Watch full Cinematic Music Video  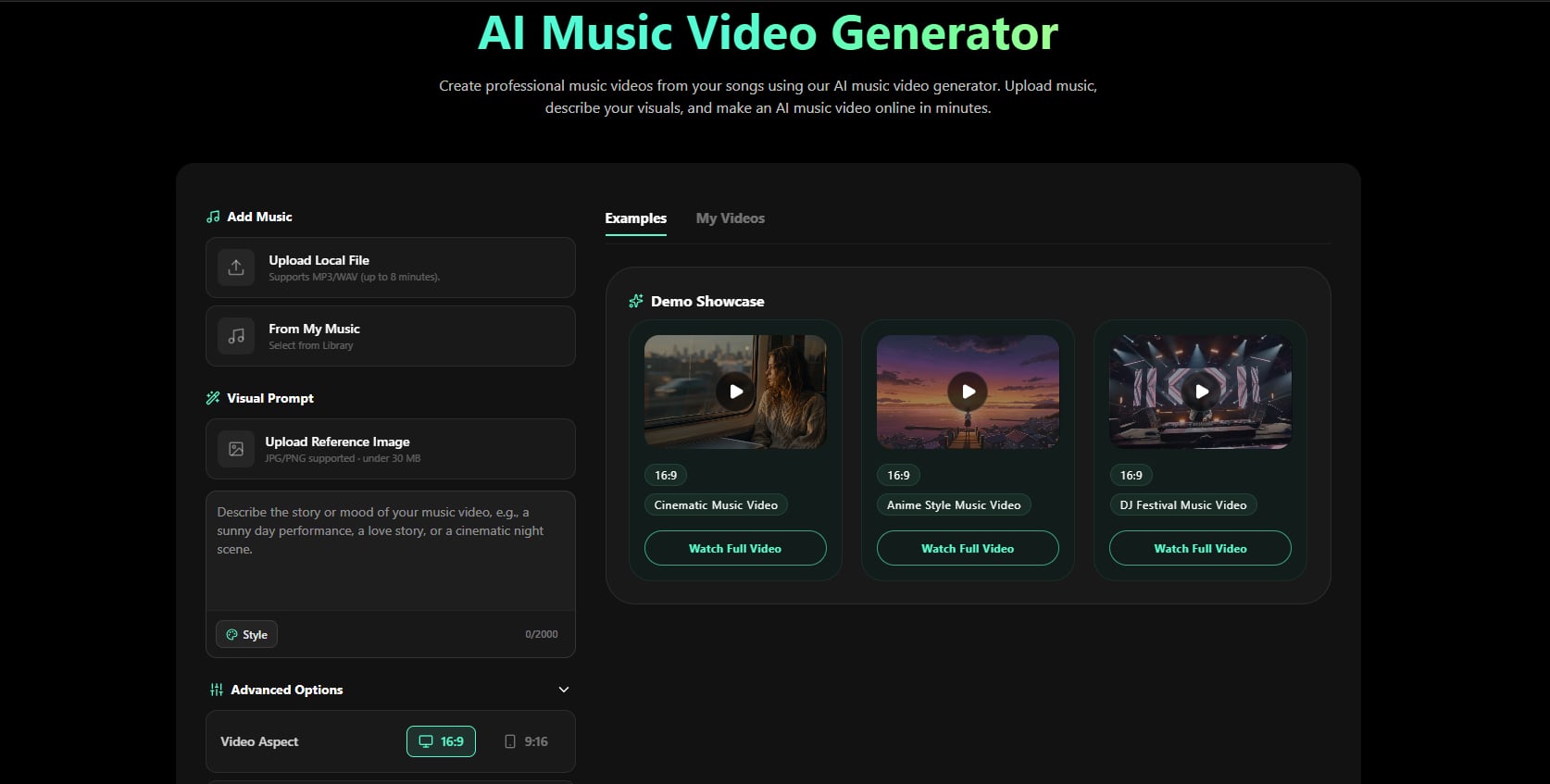tap(735, 548)
